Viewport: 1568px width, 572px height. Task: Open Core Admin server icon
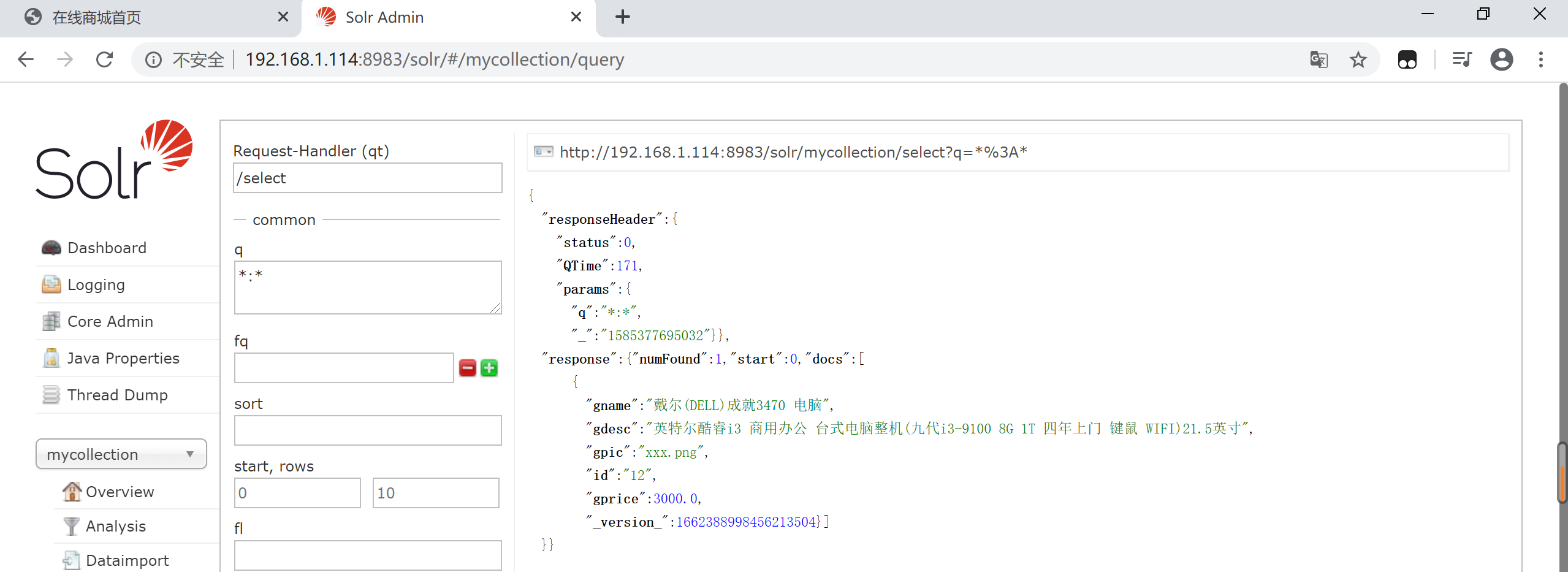(51, 321)
